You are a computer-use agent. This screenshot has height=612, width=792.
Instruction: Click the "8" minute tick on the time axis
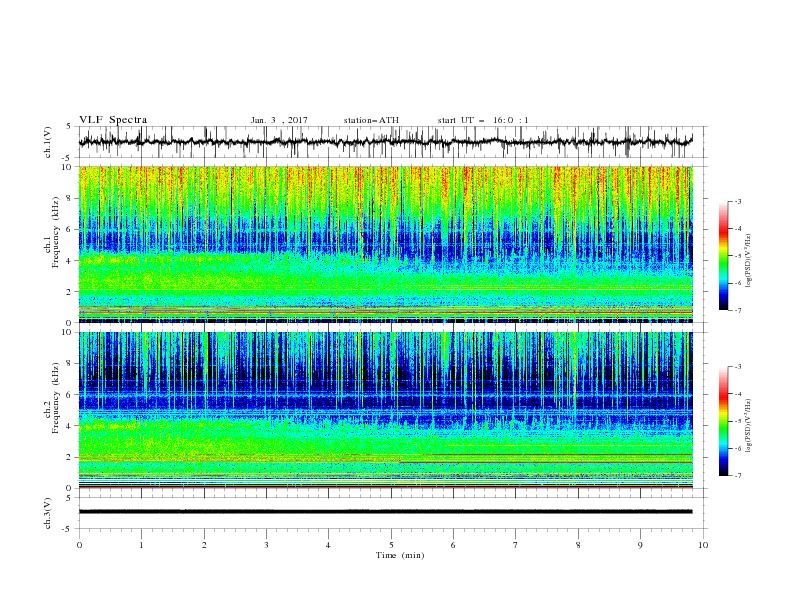pyautogui.click(x=578, y=545)
